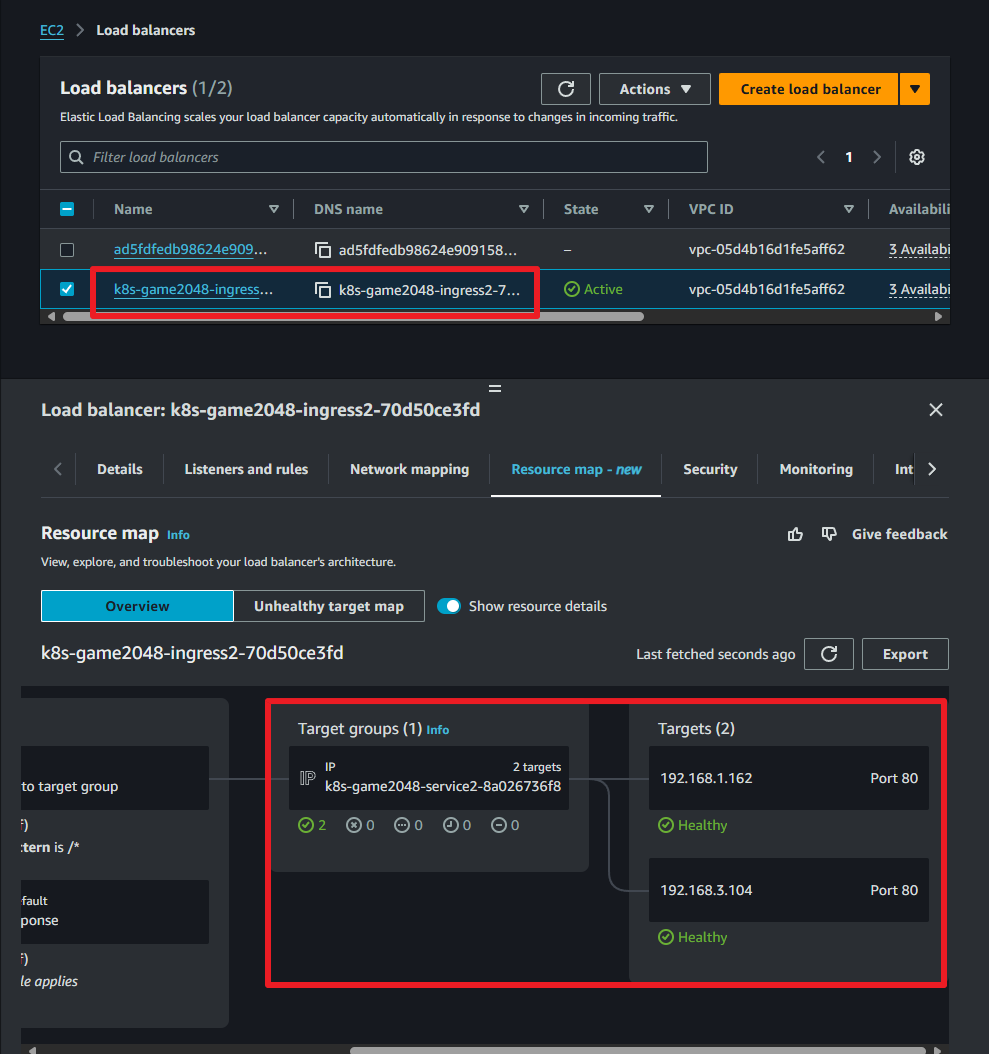
Task: Click Create load balancer button
Action: 809,89
